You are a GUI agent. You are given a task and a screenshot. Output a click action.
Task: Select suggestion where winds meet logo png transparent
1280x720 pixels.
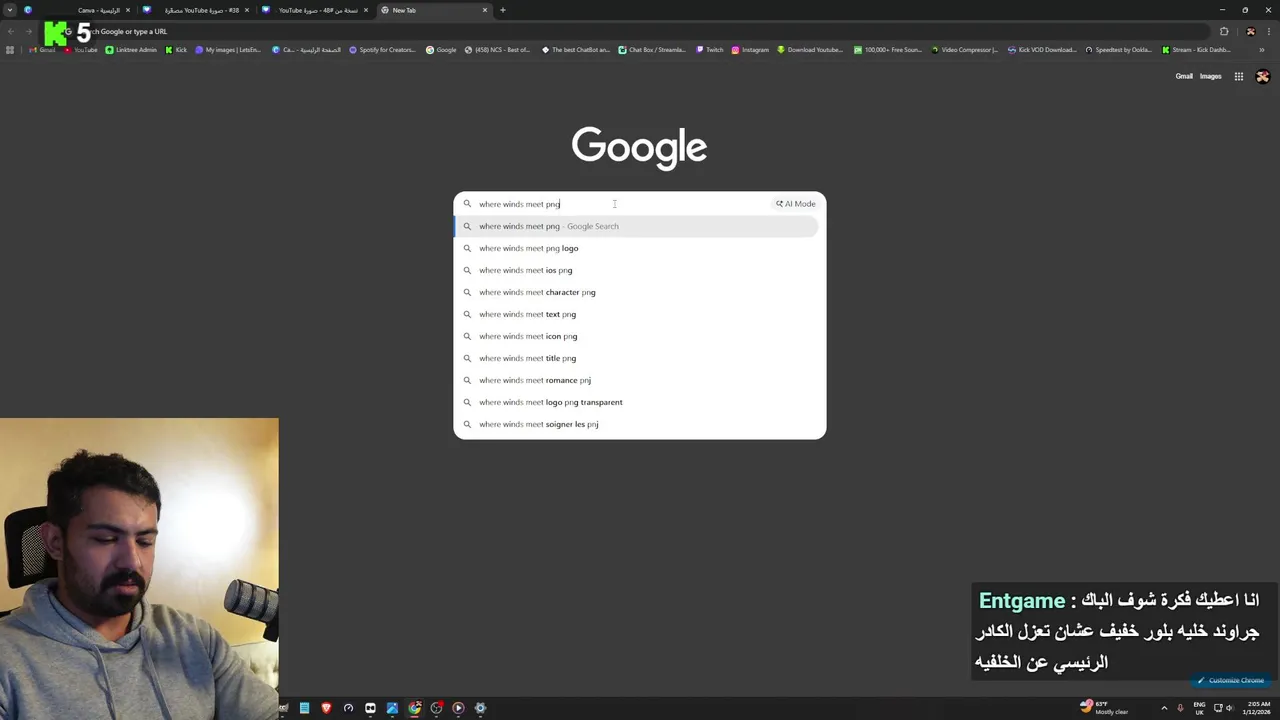637,402
